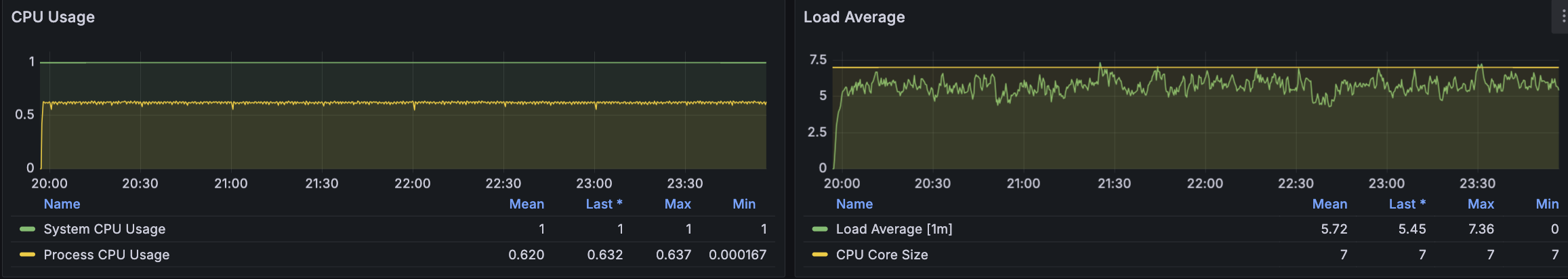Sort Load Average legend by Max
Screen dimensions: 1568x279
point(1481,204)
